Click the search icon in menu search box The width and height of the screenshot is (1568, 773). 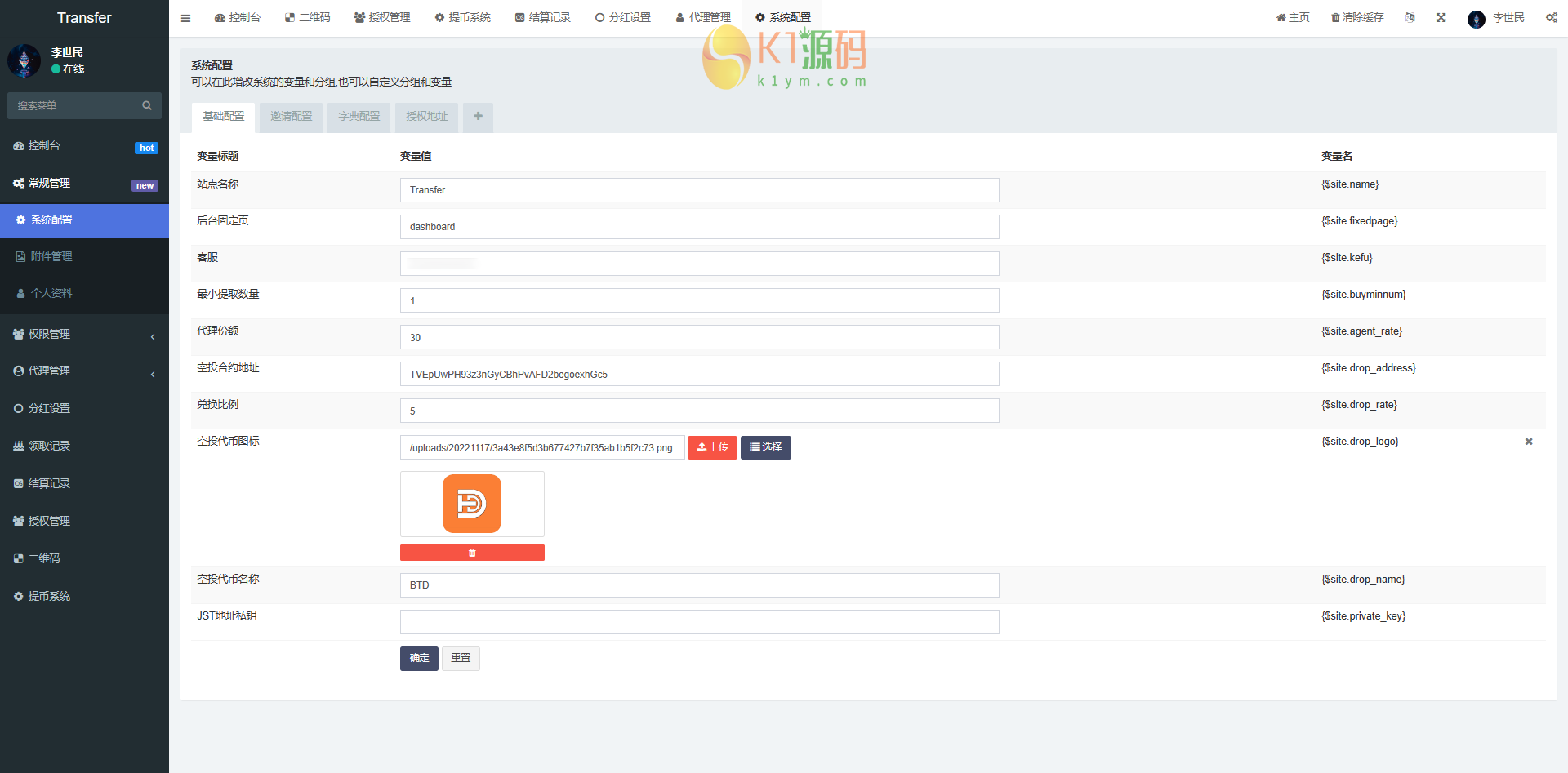(147, 105)
